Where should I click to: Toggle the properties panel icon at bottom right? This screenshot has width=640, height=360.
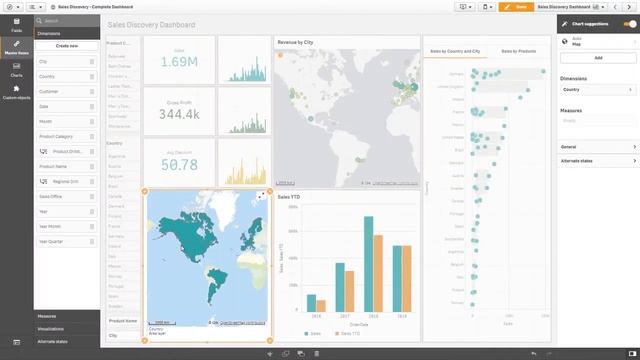pos(632,354)
